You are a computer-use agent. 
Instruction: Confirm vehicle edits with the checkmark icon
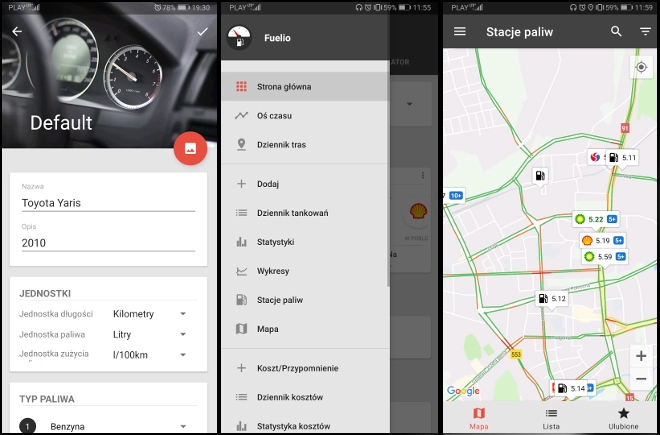202,32
